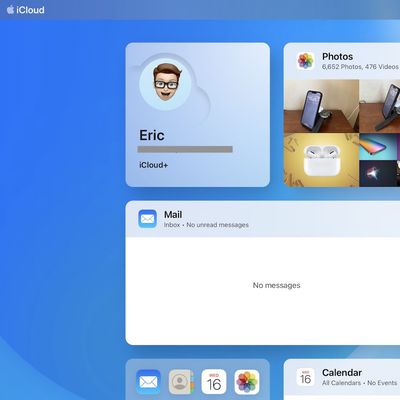
Task: Click the iCloud logo in header
Action: (x=25, y=10)
